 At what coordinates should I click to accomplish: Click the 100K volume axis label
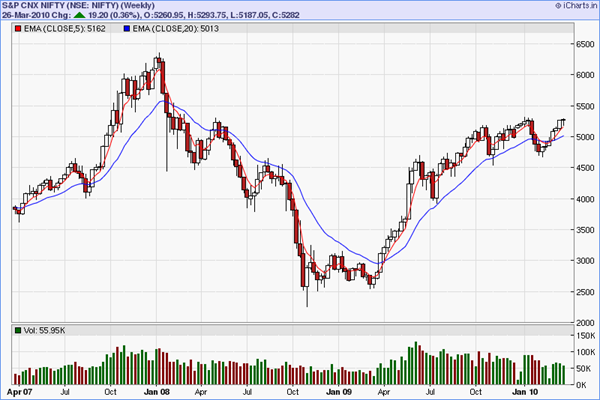[x=586, y=352]
